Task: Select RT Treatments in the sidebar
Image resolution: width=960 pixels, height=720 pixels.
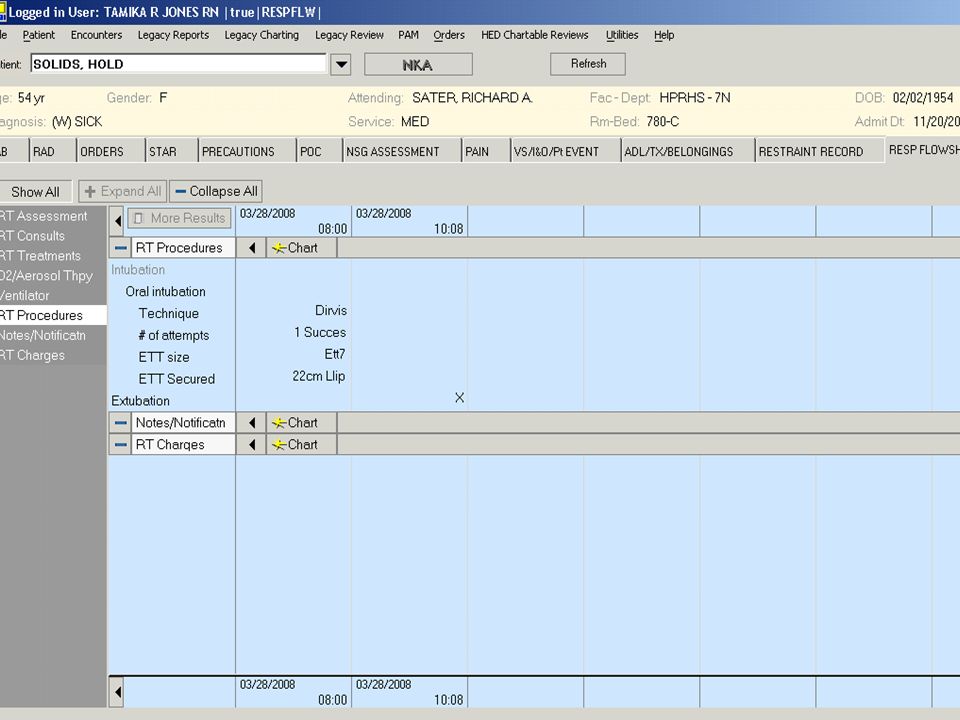Action: 53,256
